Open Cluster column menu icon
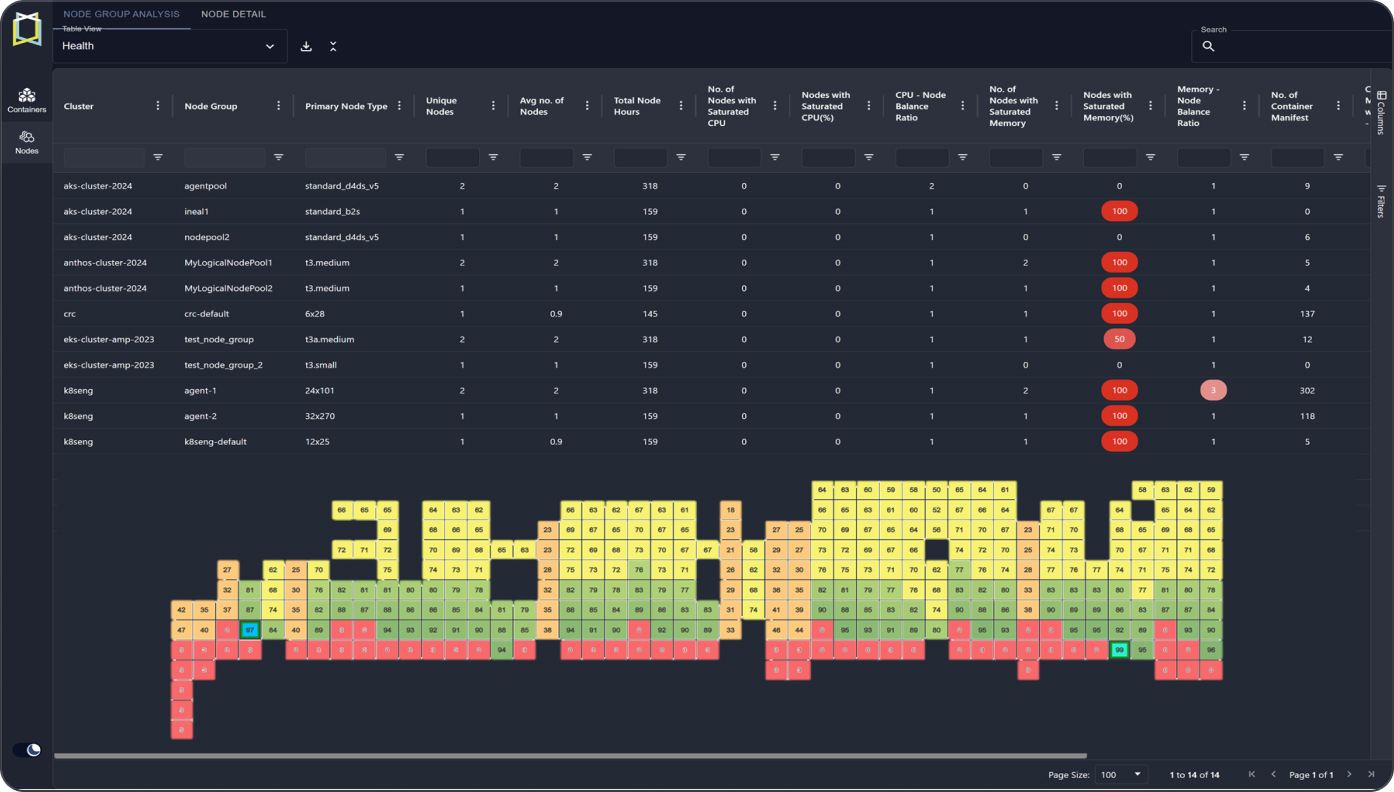The width and height of the screenshot is (1394, 792). pos(158,106)
